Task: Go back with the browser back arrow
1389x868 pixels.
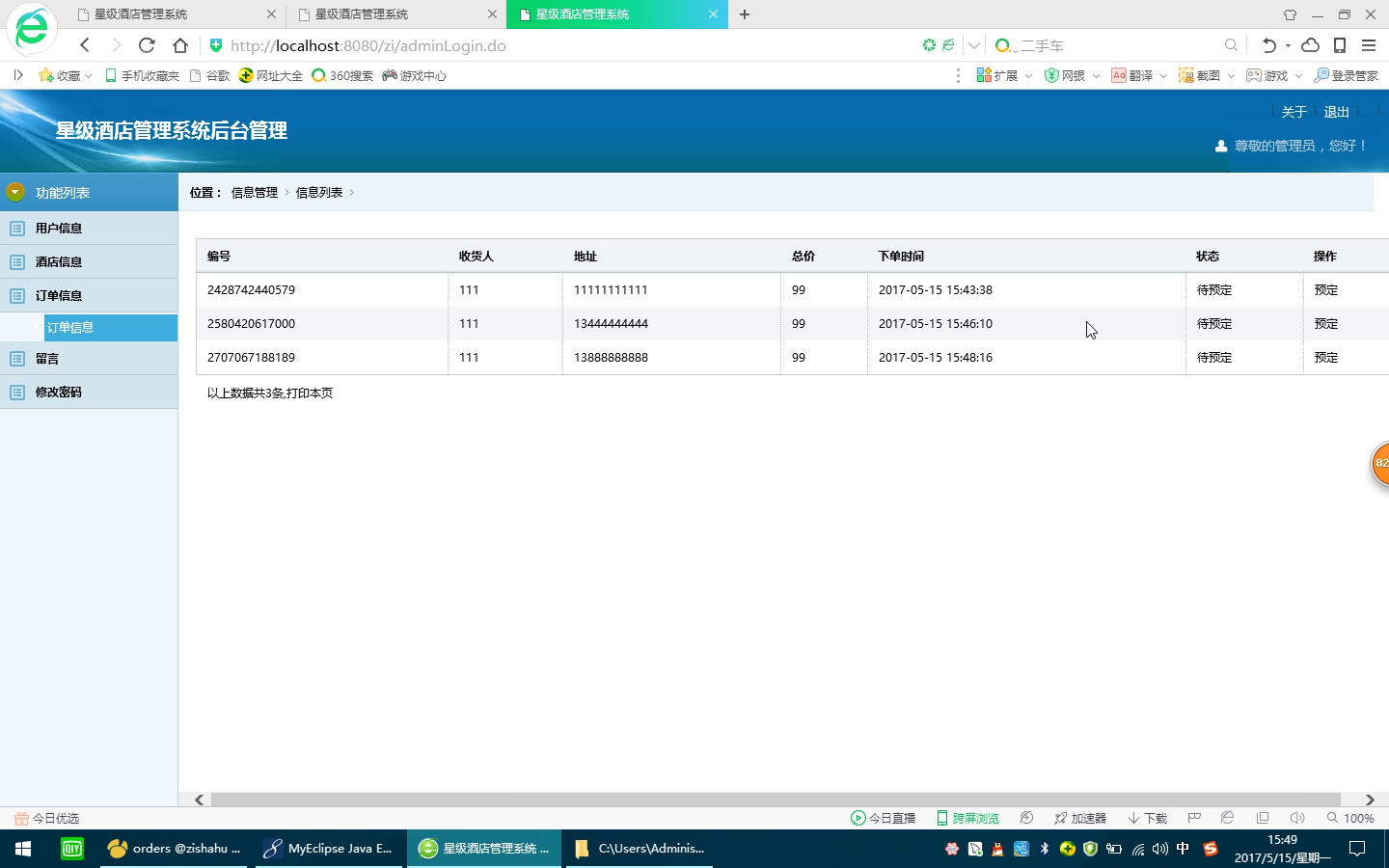Action: [x=85, y=45]
